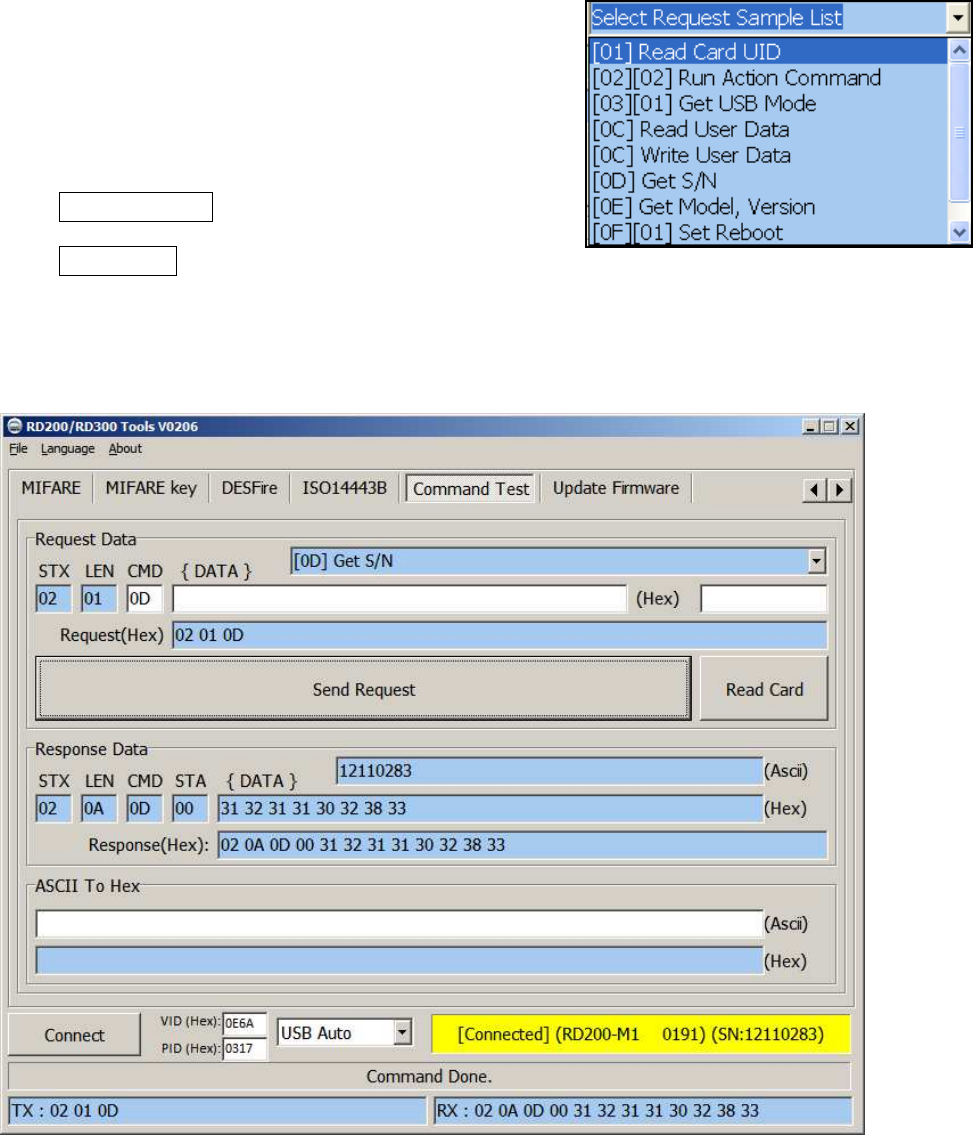Select [0E] Get Model, Version entry
The height and width of the screenshot is (1135, 973).
point(768,207)
